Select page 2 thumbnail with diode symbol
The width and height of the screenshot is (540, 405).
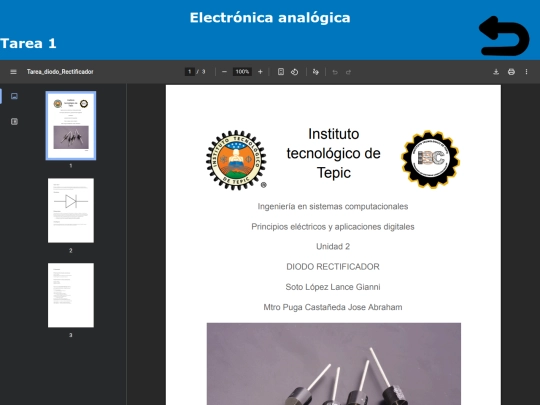pos(71,210)
